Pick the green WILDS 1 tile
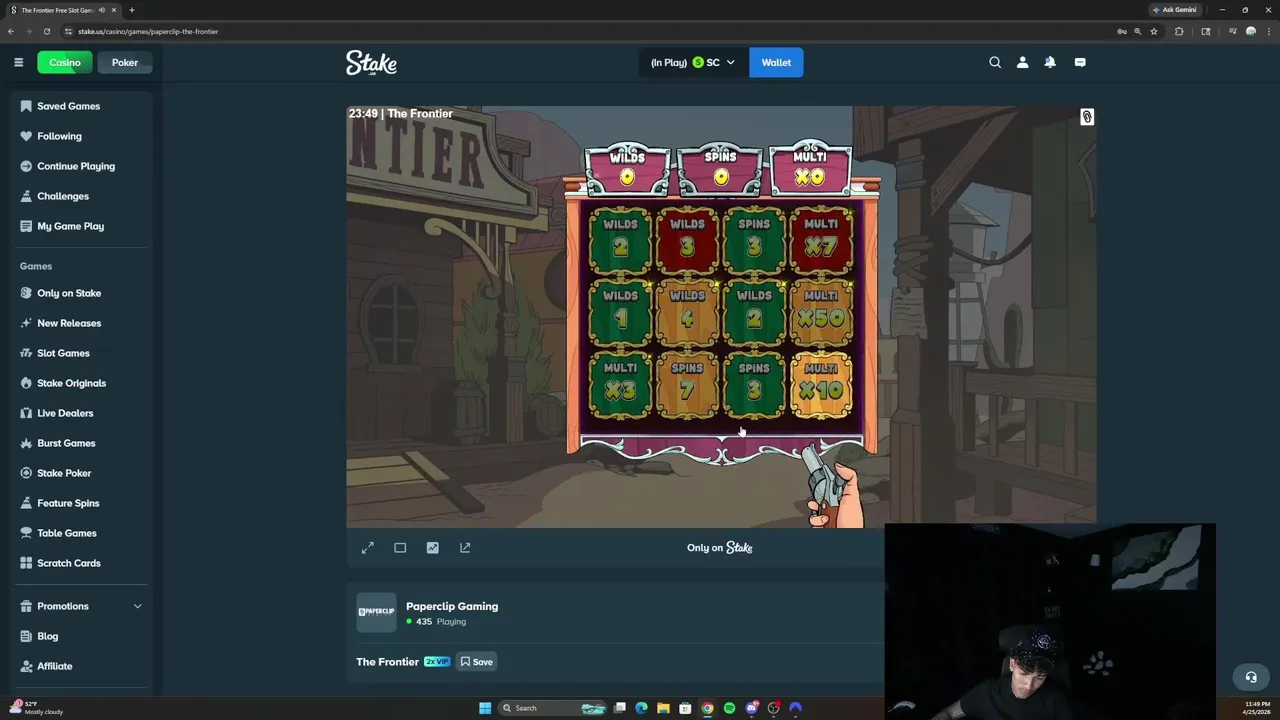The image size is (1280, 720). pos(620,312)
